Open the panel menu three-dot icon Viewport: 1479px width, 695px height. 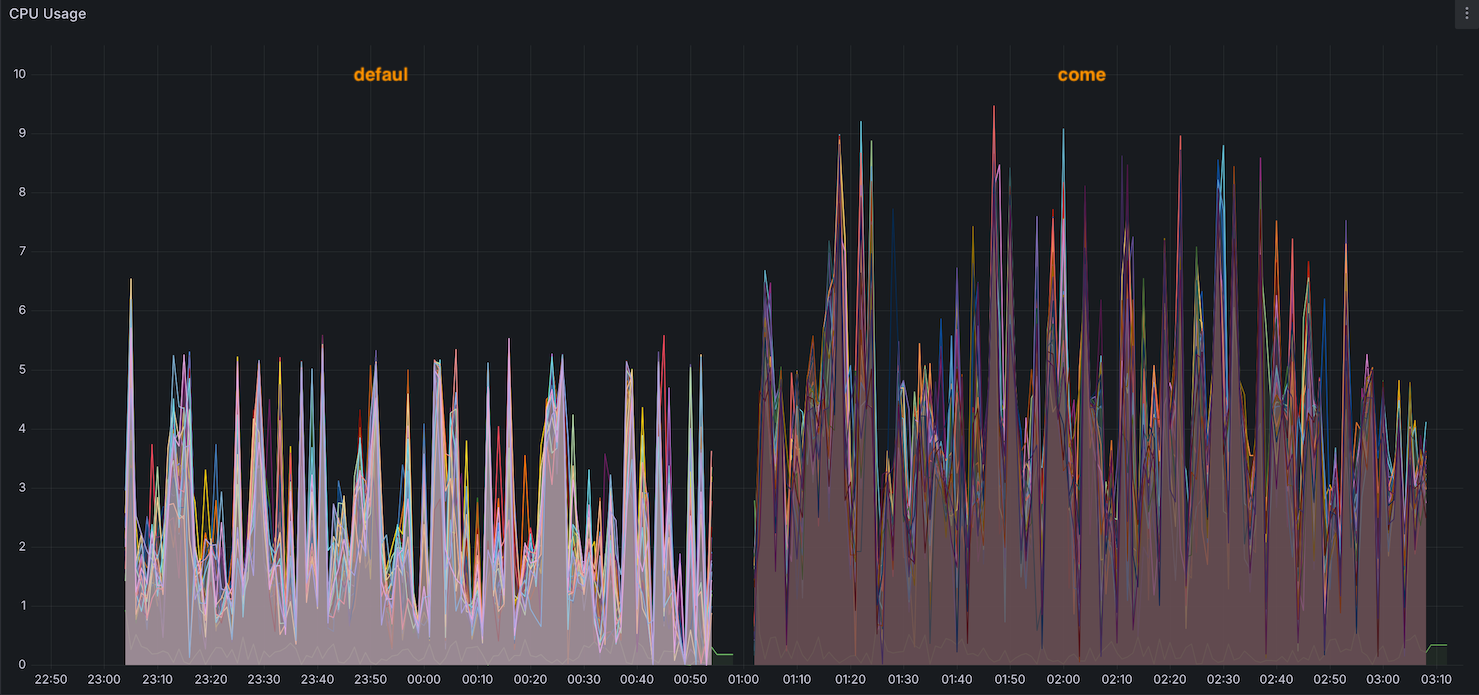coord(1466,14)
